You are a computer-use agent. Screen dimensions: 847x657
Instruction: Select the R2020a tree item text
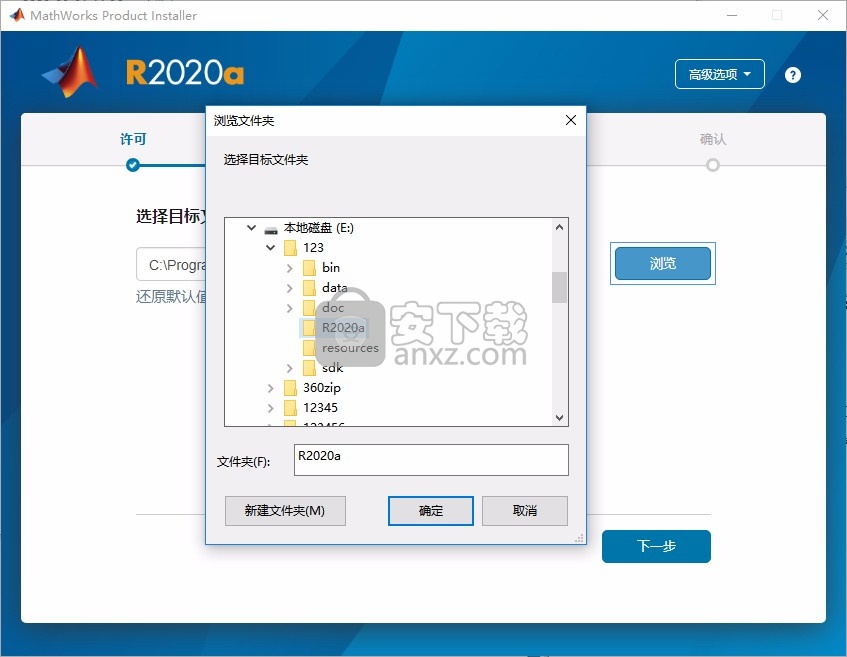tap(343, 328)
